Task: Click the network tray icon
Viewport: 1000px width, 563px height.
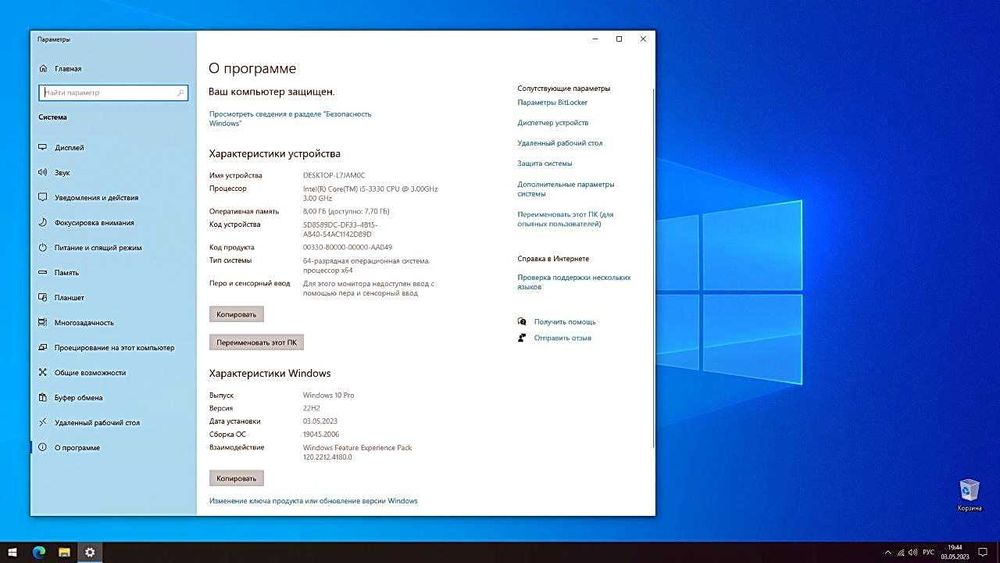Action: point(901,553)
